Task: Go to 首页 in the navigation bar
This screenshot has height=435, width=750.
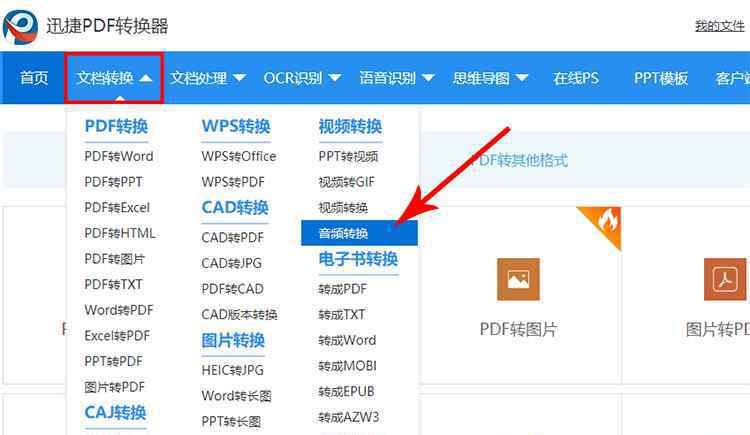Action: click(x=34, y=78)
